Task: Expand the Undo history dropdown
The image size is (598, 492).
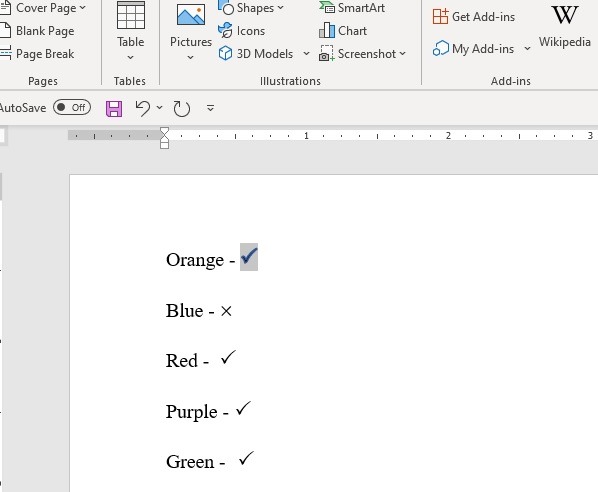Action: 159,108
